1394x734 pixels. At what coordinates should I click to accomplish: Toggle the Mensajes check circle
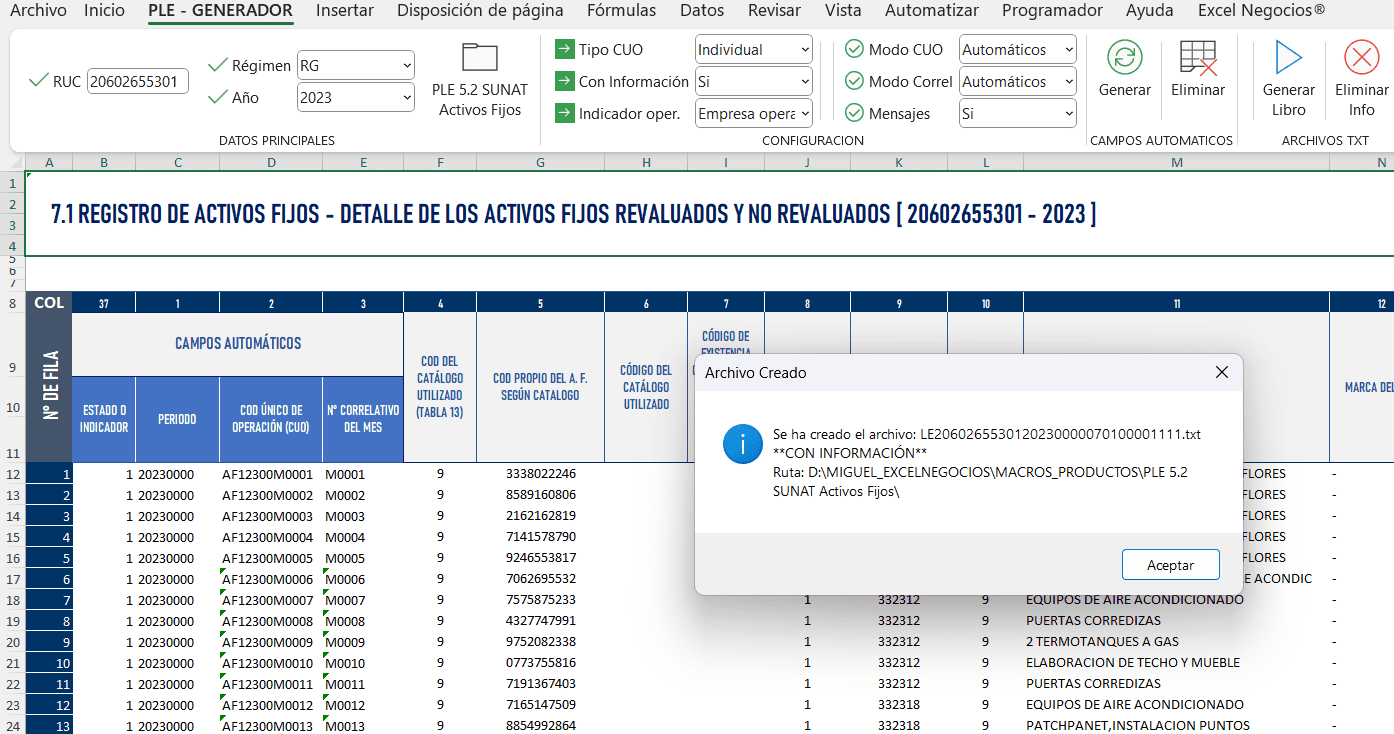(854, 113)
